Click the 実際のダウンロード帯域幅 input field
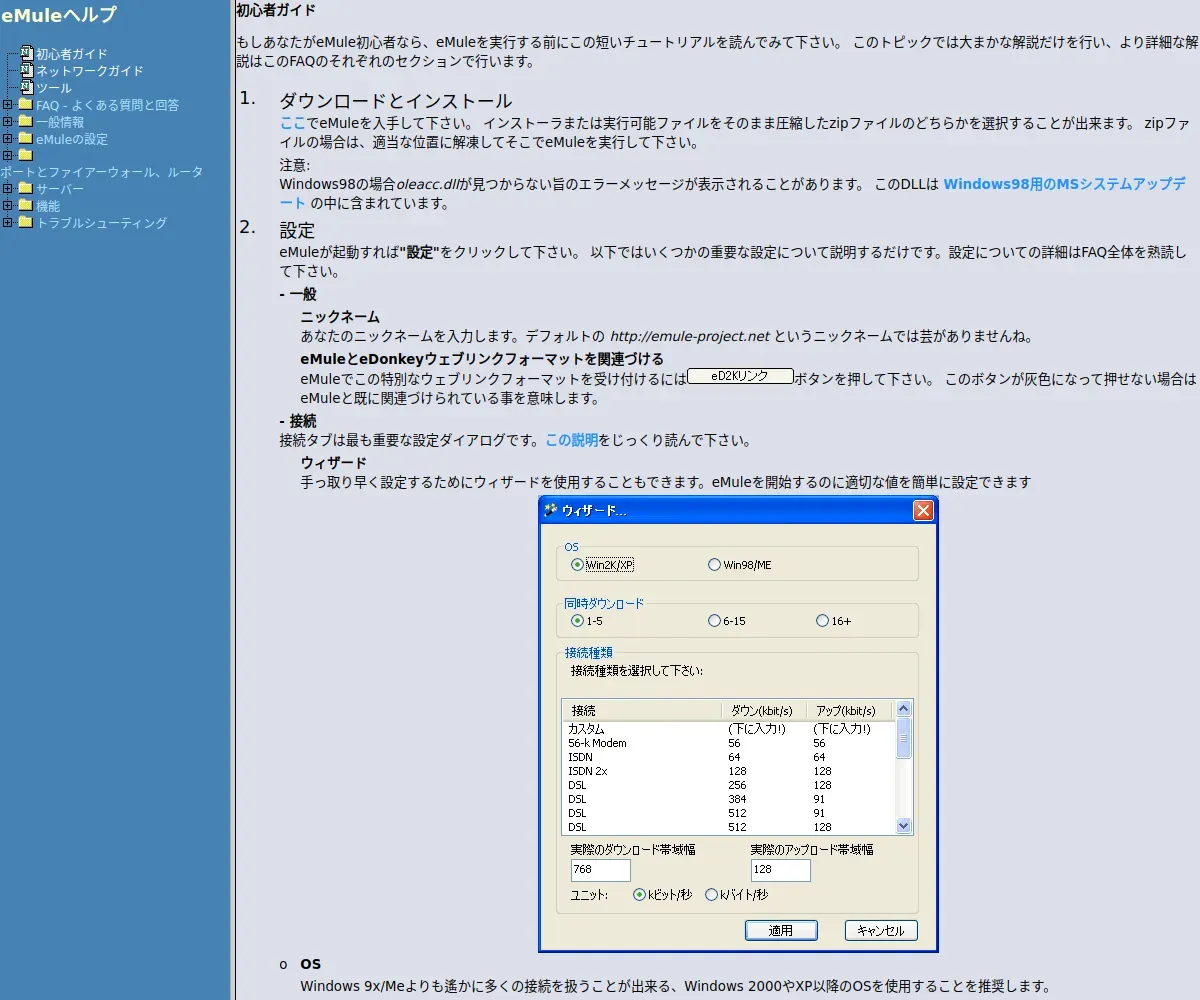The image size is (1200, 1000). click(600, 870)
